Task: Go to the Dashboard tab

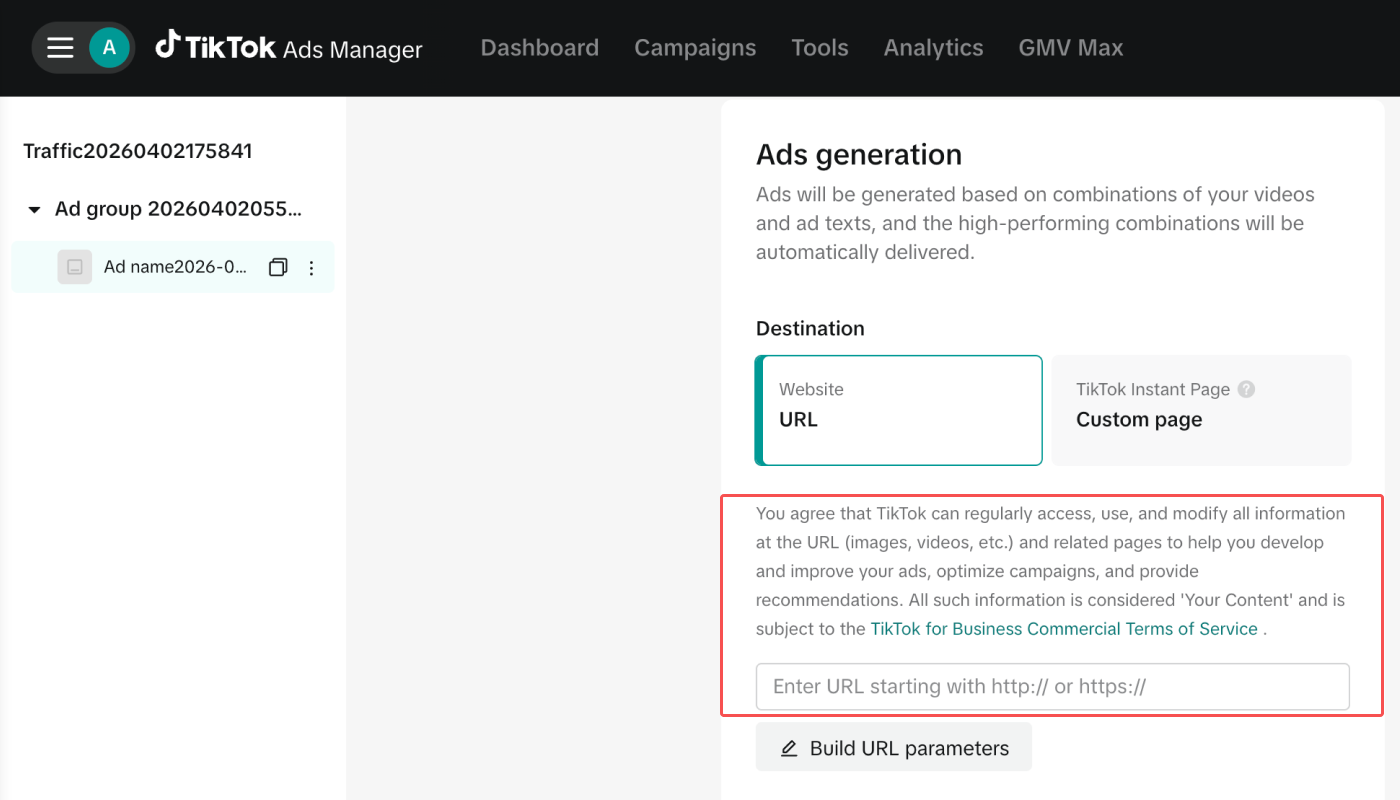Action: tap(539, 48)
